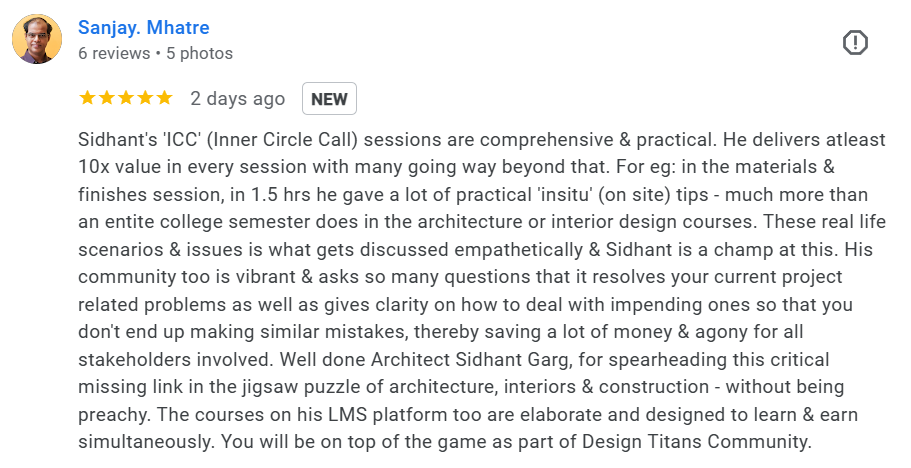The height and width of the screenshot is (468, 911).
Task: Click the second rating star
Action: [106, 98]
